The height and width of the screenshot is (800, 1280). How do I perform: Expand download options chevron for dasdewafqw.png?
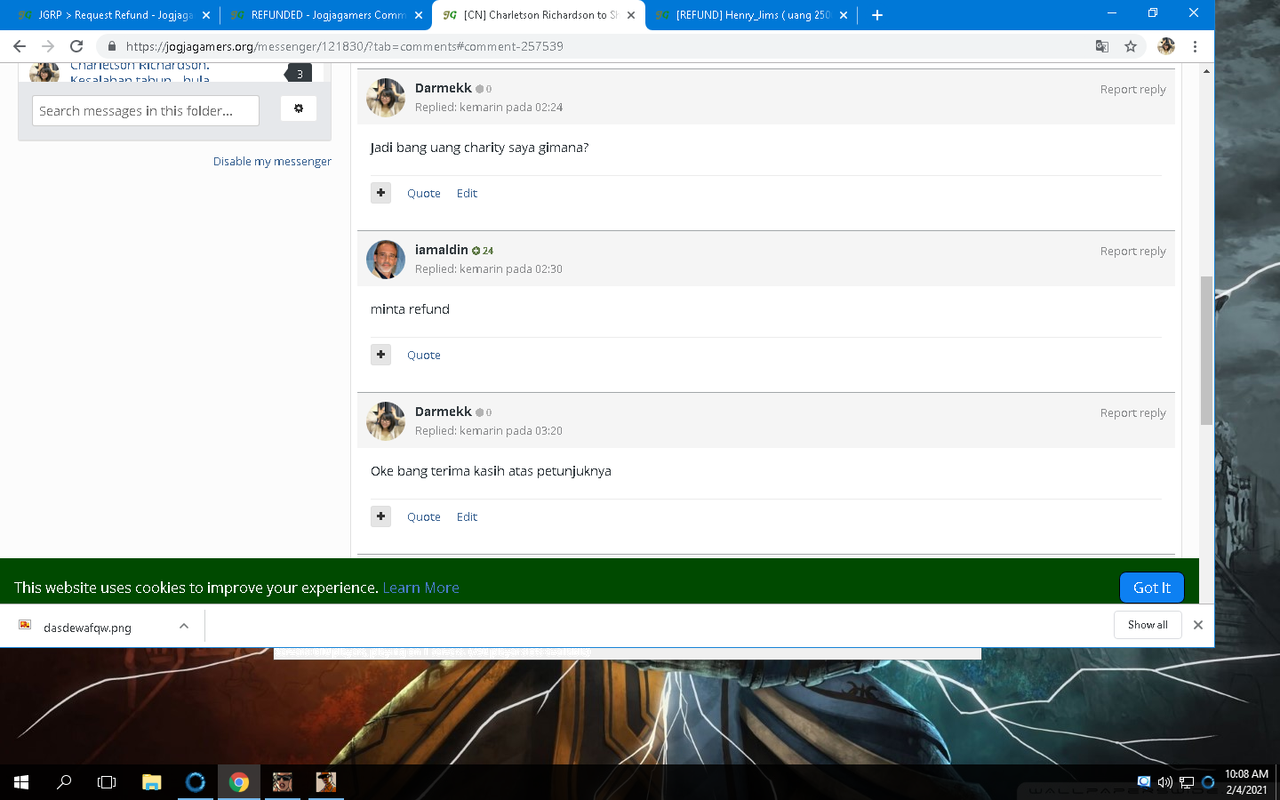pyautogui.click(x=184, y=626)
